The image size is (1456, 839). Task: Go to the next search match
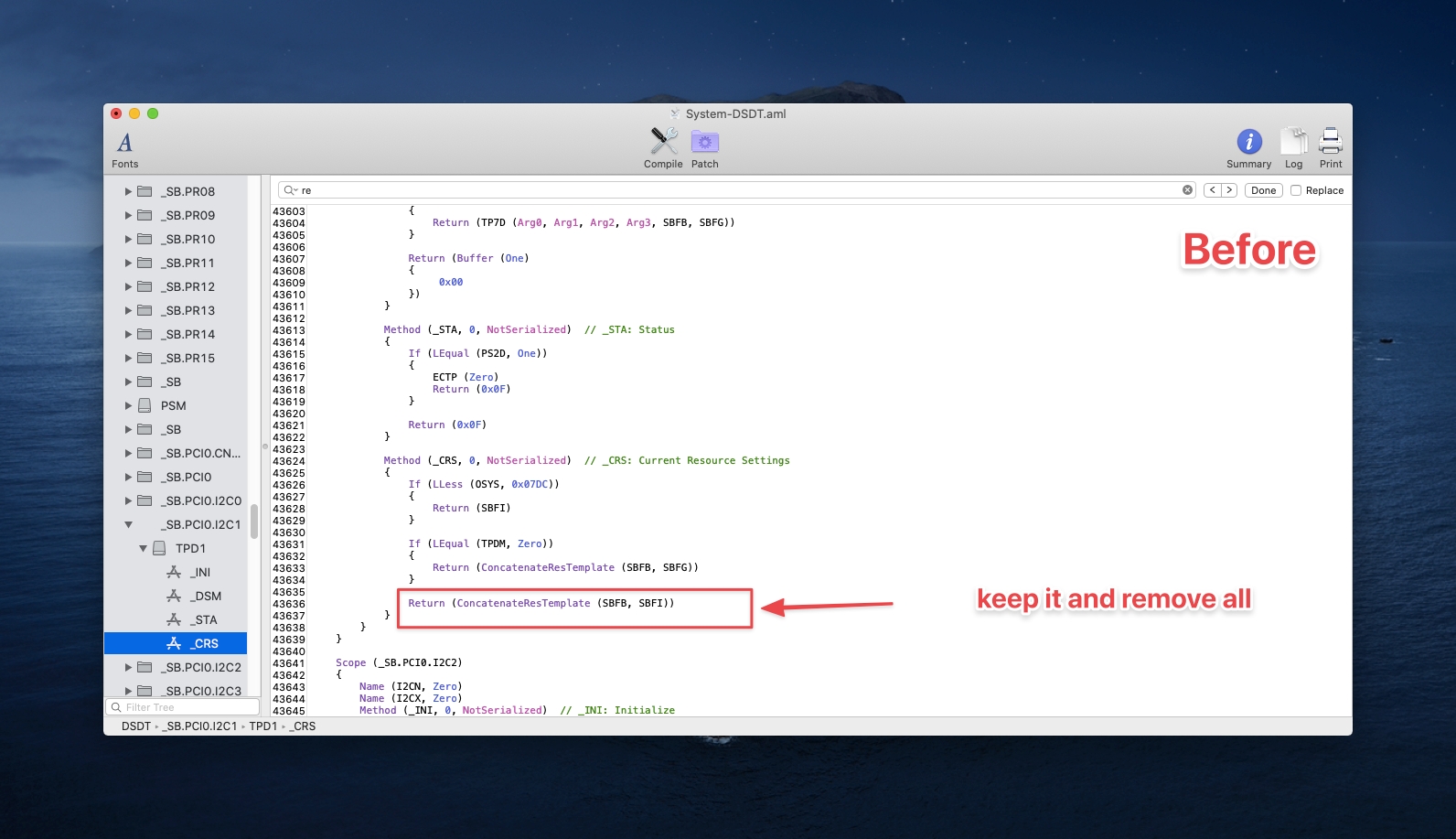(1229, 190)
